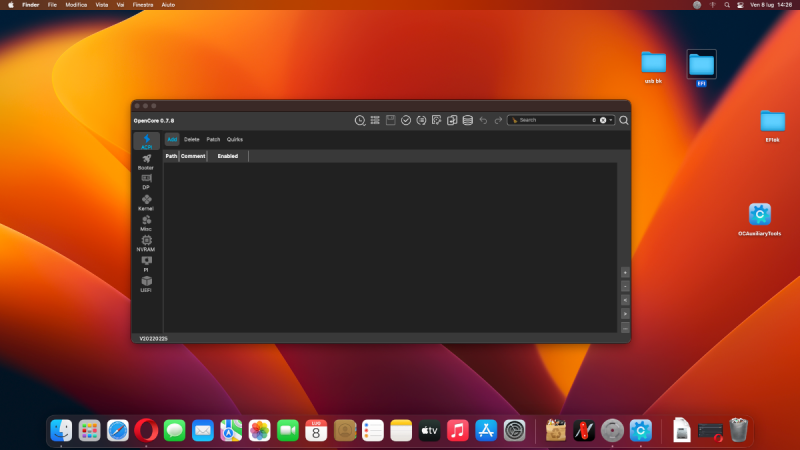Screen dimensions: 800x450
Task: Click the save floppy disk icon
Action: pos(391,120)
